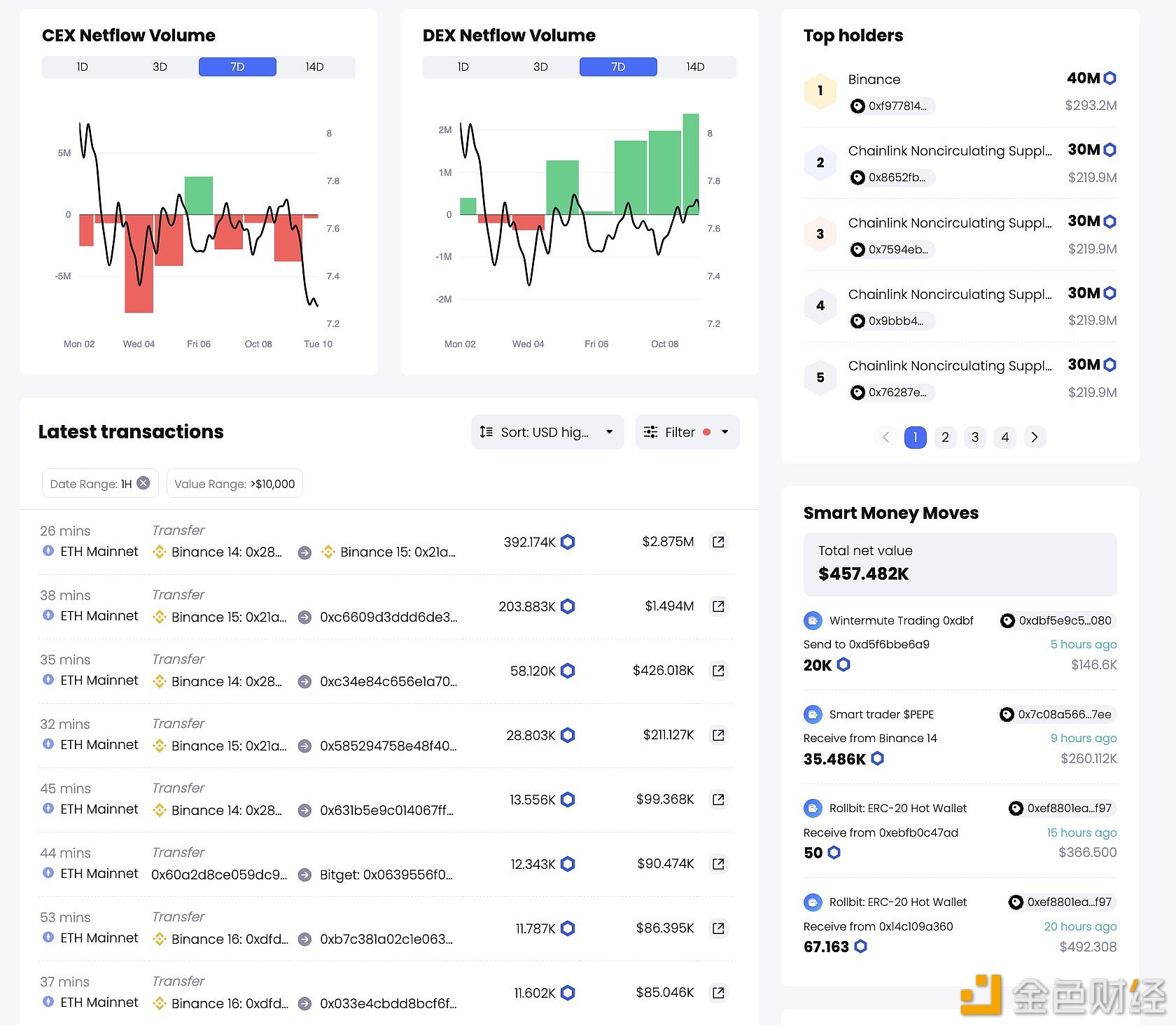Click arrow icon before Bitget: 0x0639556f0...

click(304, 874)
